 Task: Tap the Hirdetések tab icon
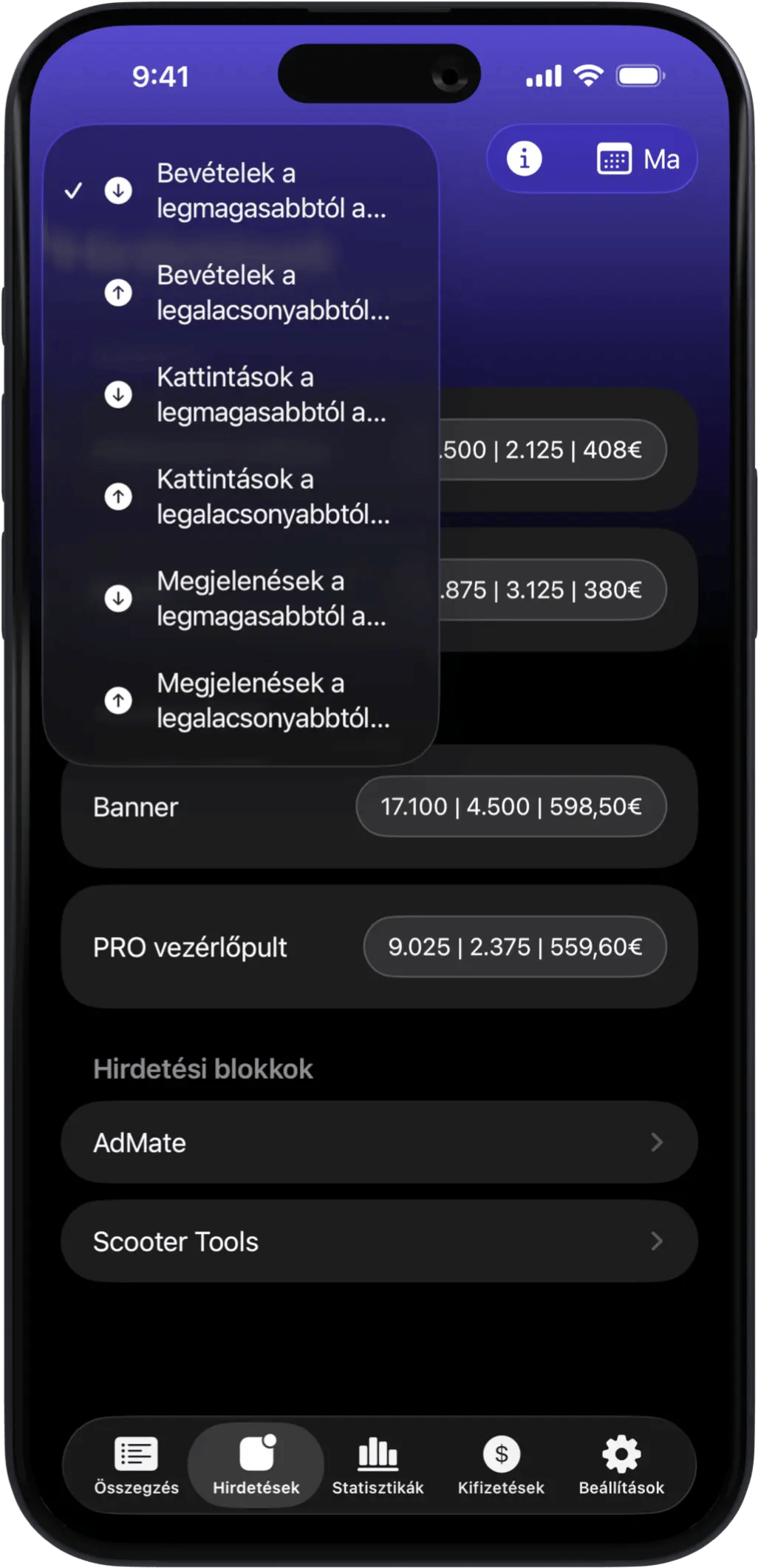click(256, 1453)
